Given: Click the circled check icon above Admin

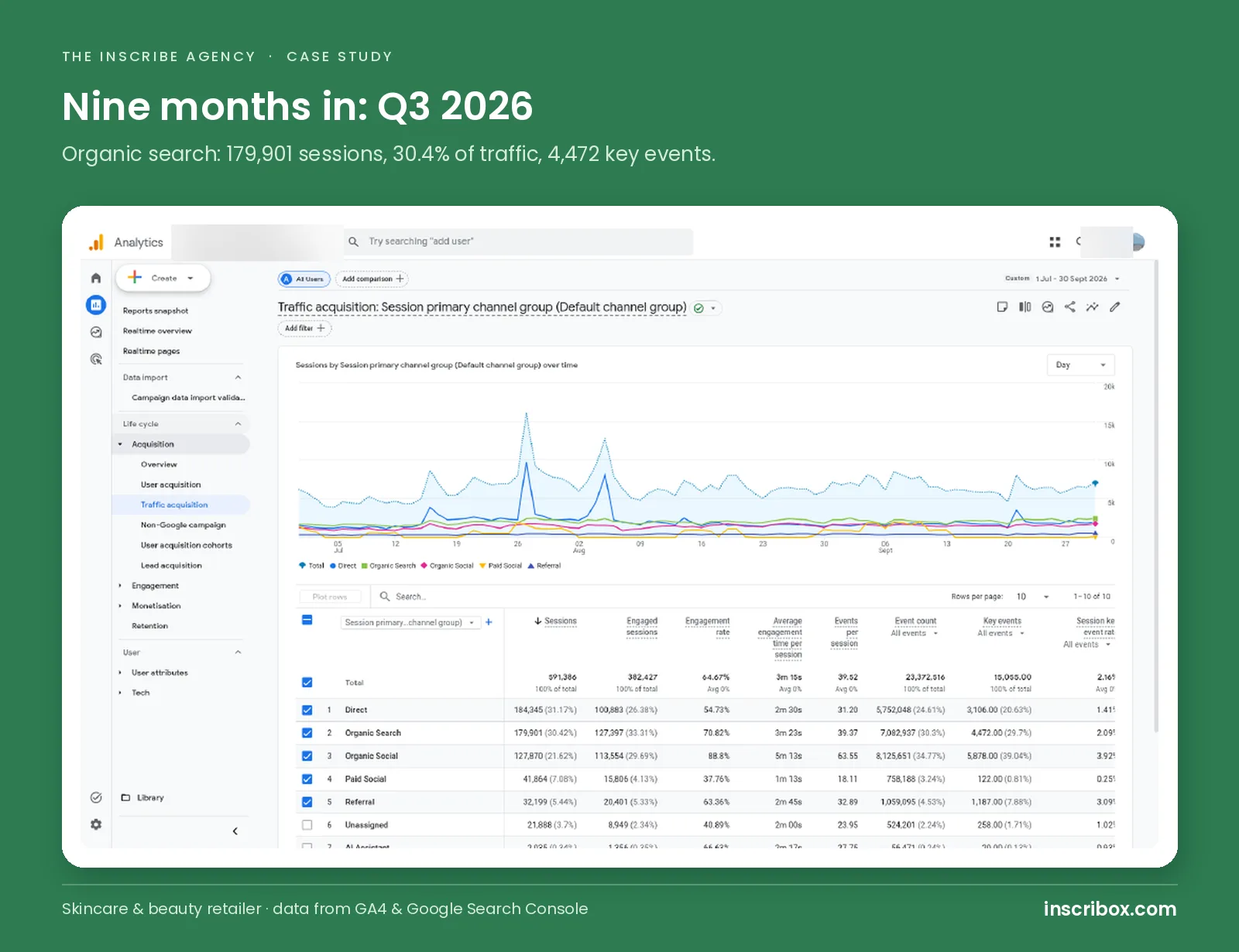Looking at the screenshot, I should click(x=96, y=797).
